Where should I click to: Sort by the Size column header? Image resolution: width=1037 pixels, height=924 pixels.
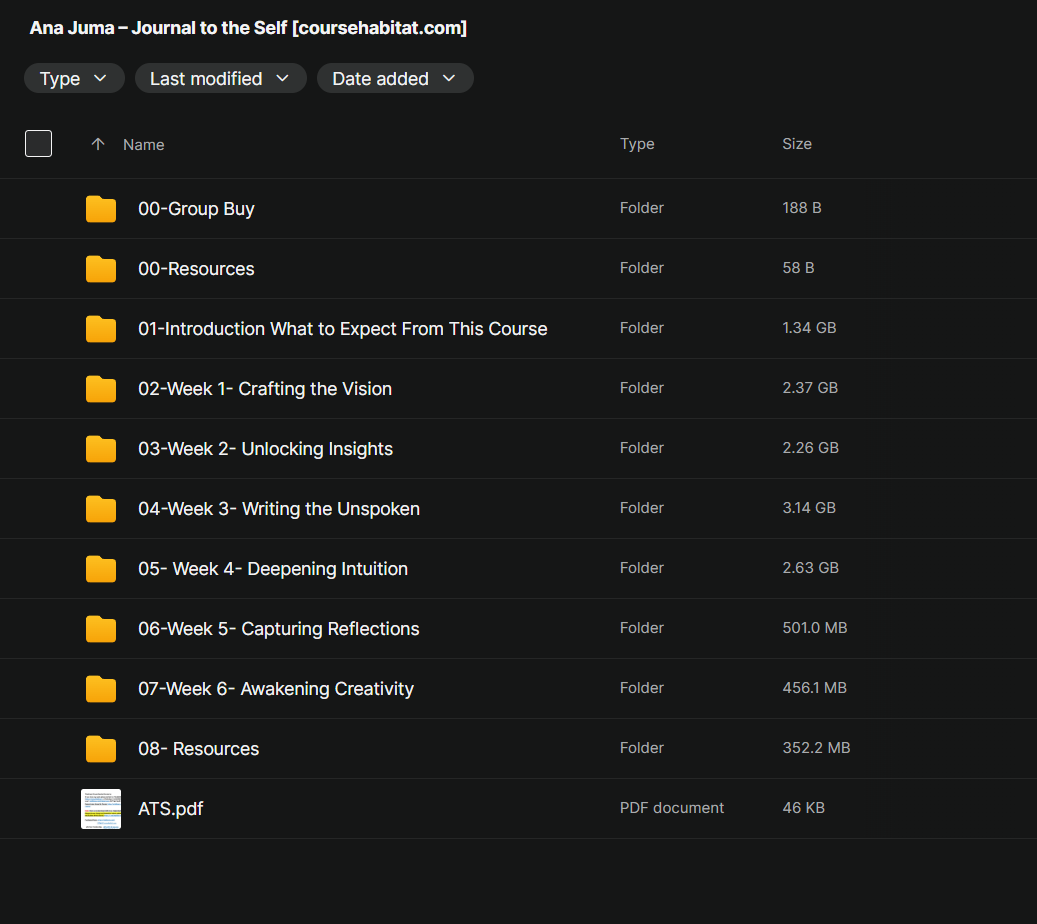point(797,144)
